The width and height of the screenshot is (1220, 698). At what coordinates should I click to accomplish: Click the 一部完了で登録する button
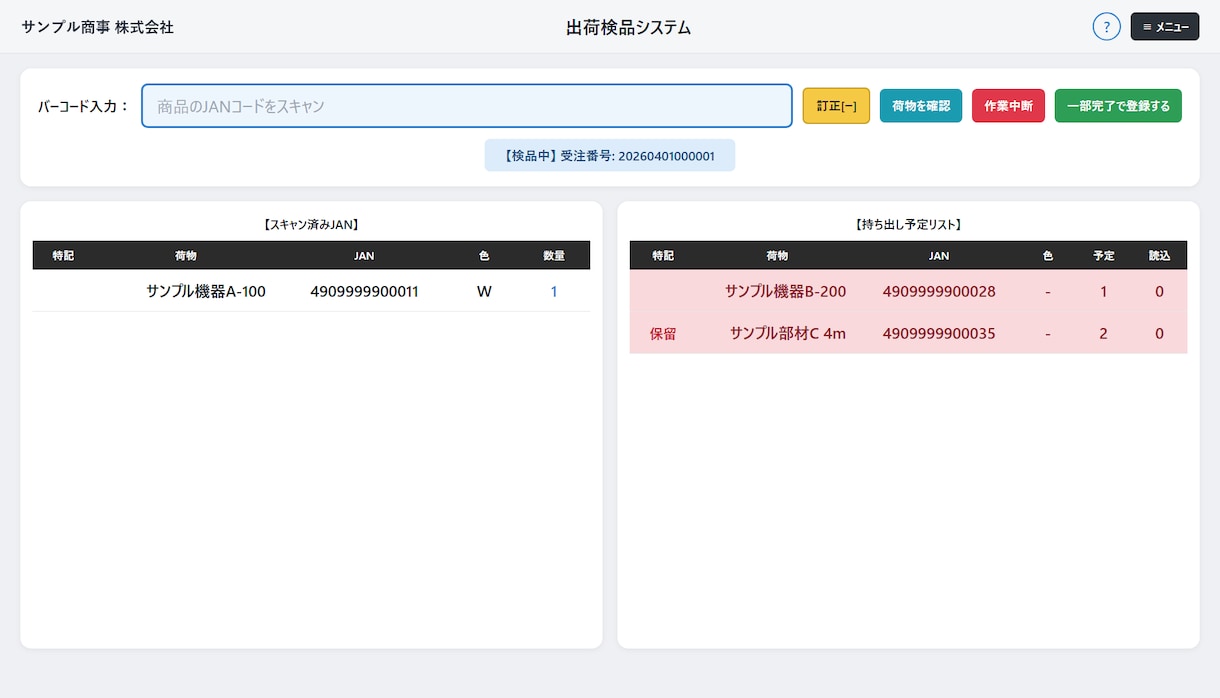[x=1118, y=106]
